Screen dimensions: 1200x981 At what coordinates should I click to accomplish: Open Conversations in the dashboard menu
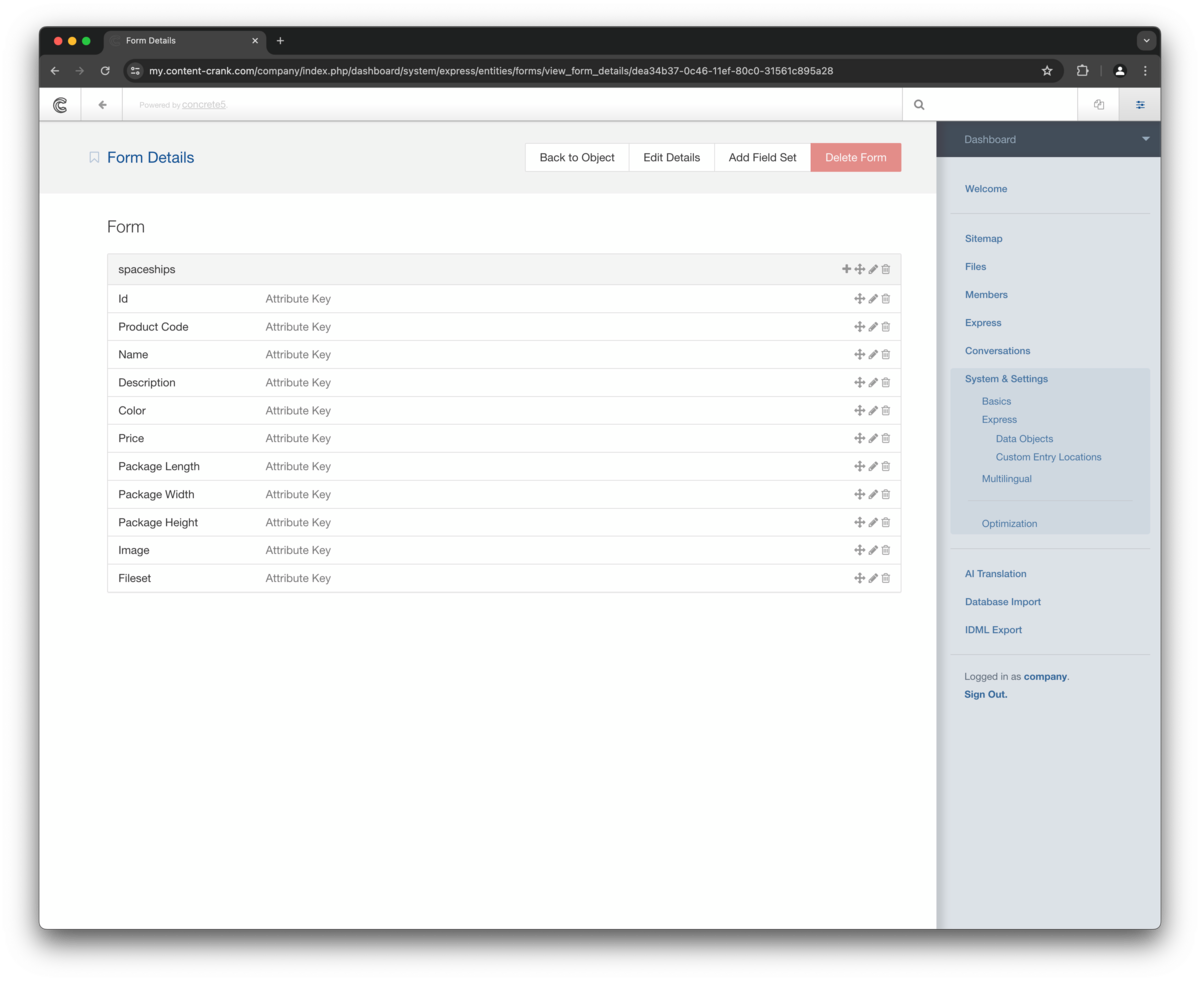(x=997, y=351)
